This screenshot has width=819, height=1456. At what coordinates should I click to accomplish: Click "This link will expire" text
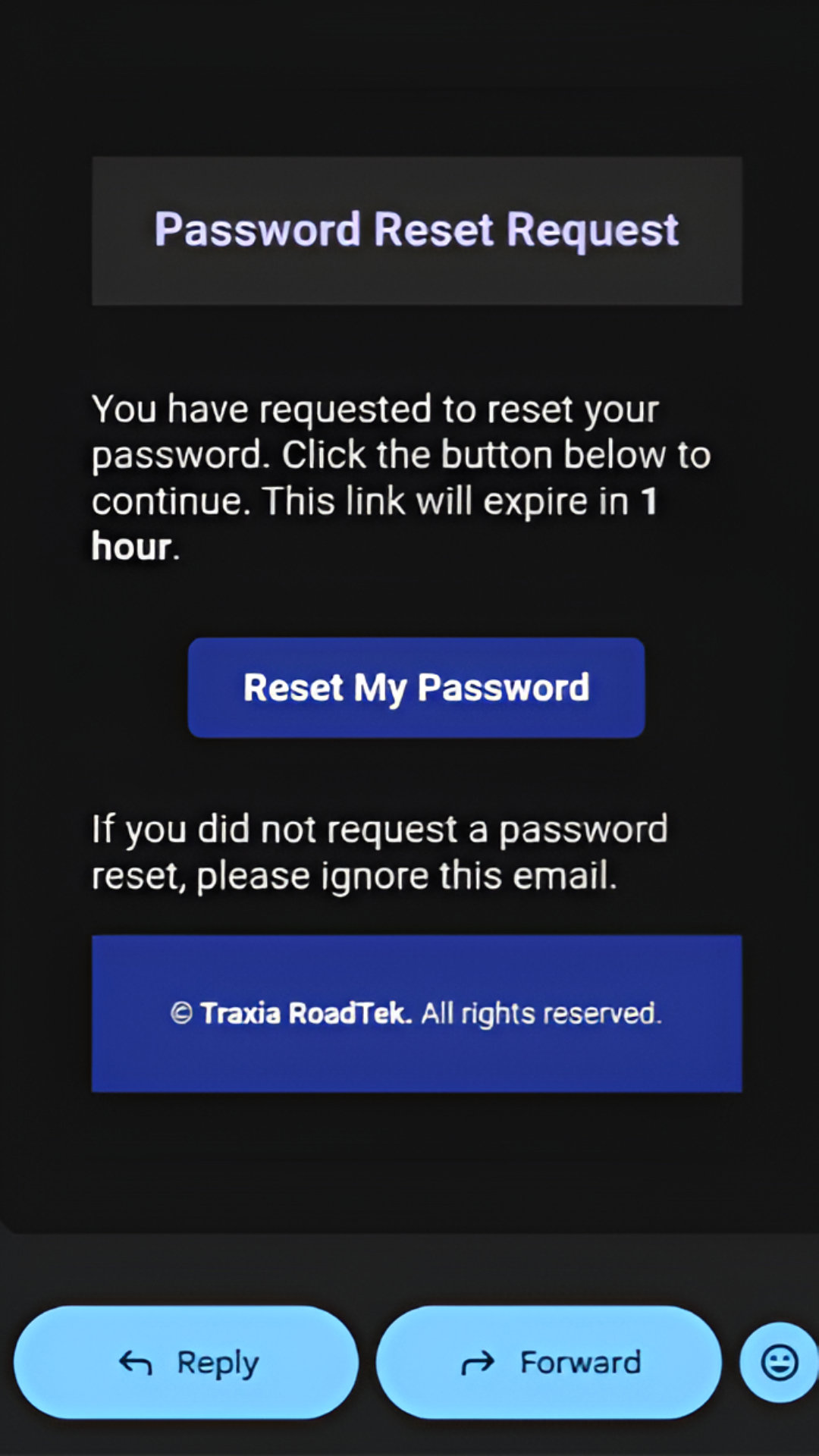pyautogui.click(x=446, y=501)
